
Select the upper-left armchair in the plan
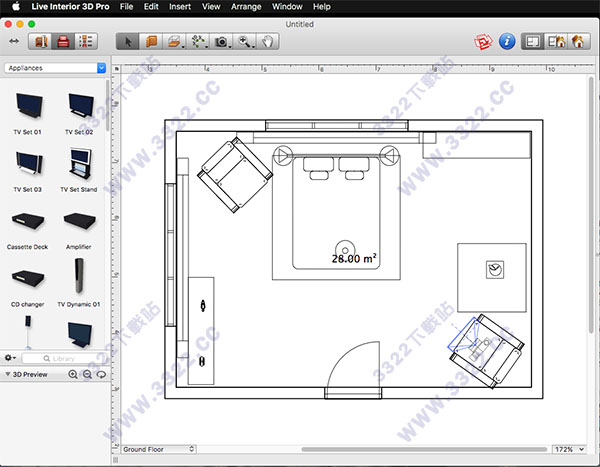235,175
